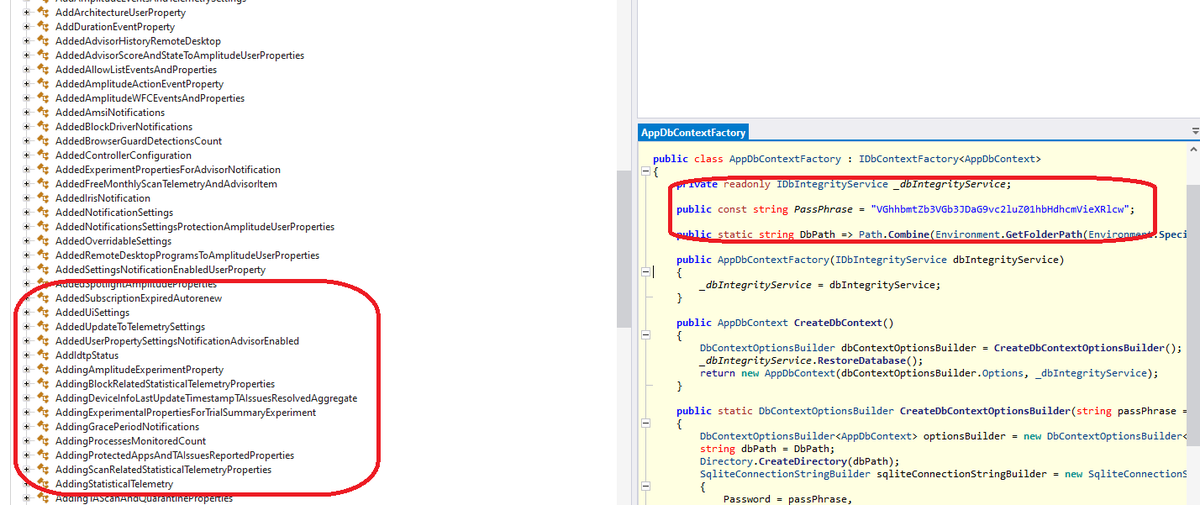Image resolution: width=1200 pixels, height=505 pixels.
Task: Click the Password property in the initializer
Action: [747, 500]
